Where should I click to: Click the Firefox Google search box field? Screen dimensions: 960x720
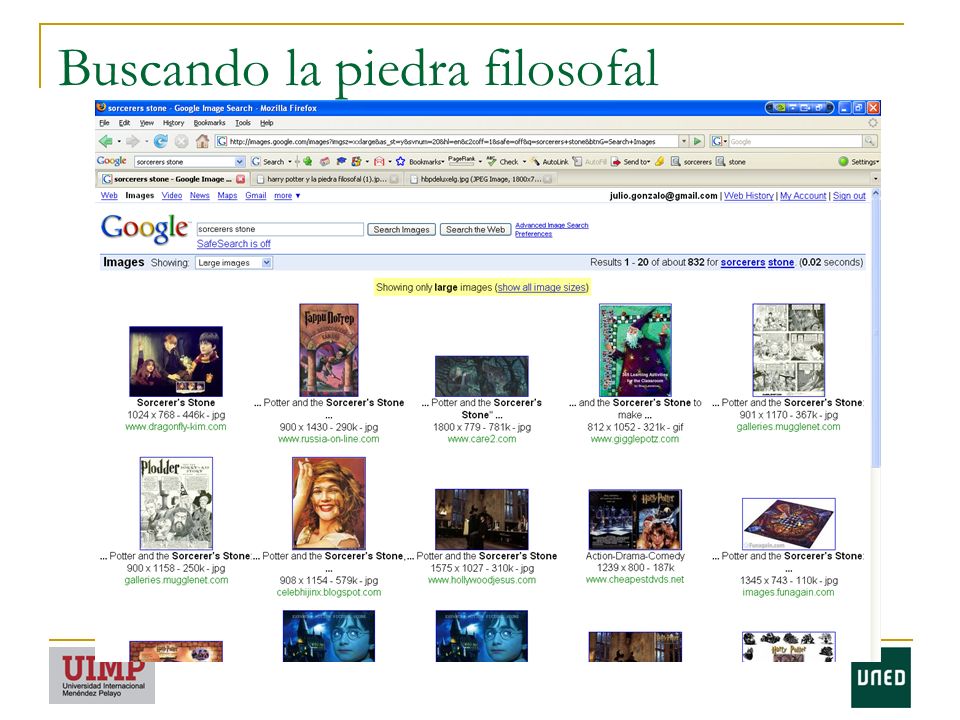pos(796,141)
